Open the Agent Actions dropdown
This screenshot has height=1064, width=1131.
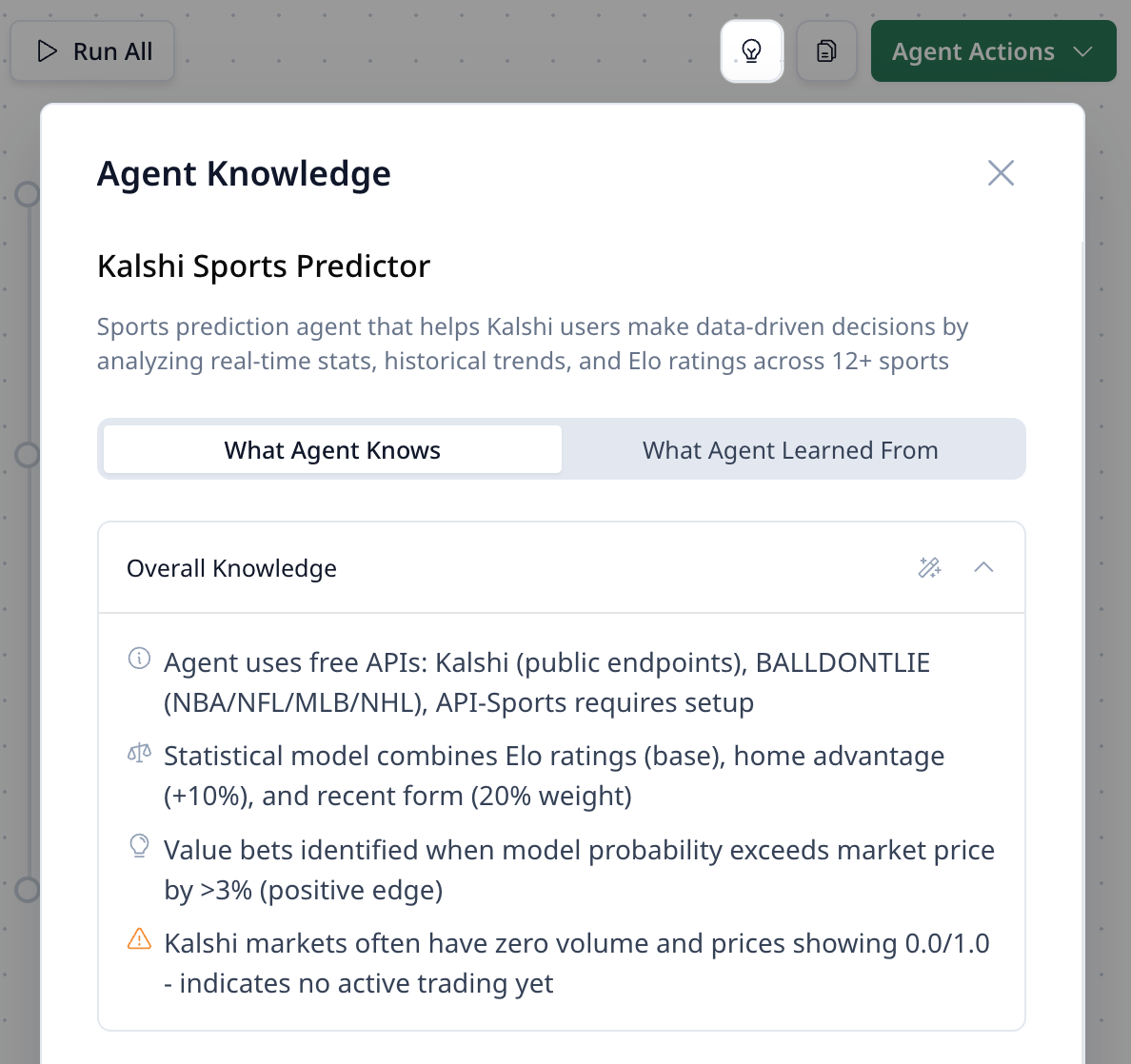[x=993, y=51]
